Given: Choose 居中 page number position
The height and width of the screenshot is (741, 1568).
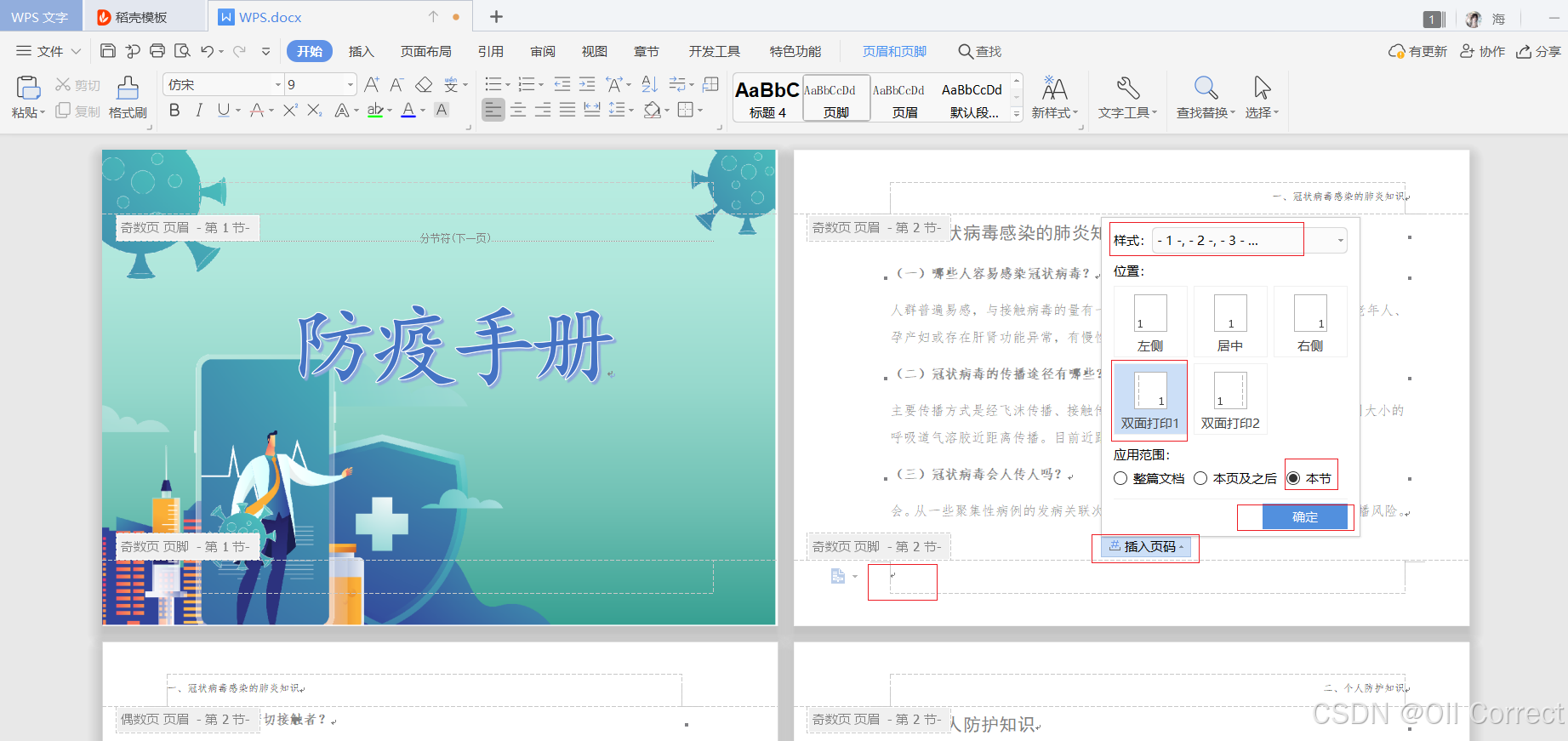Looking at the screenshot, I should (x=1230, y=322).
